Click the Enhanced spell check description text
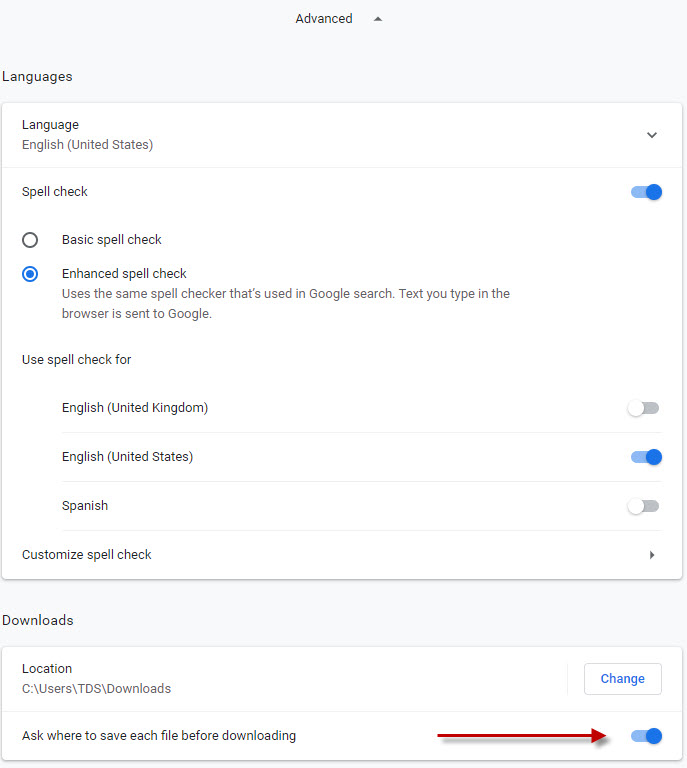The width and height of the screenshot is (687, 768). pyautogui.click(x=285, y=303)
